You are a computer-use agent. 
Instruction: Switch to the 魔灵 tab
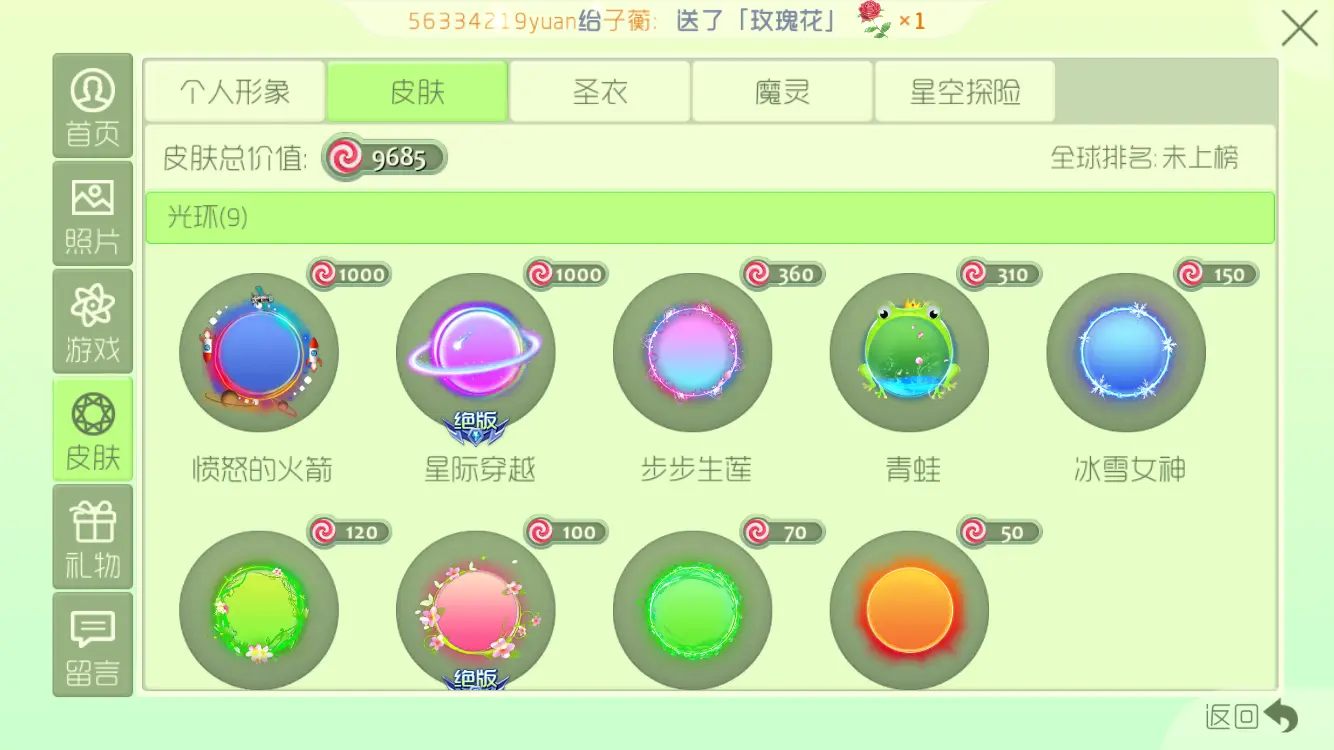click(x=783, y=92)
